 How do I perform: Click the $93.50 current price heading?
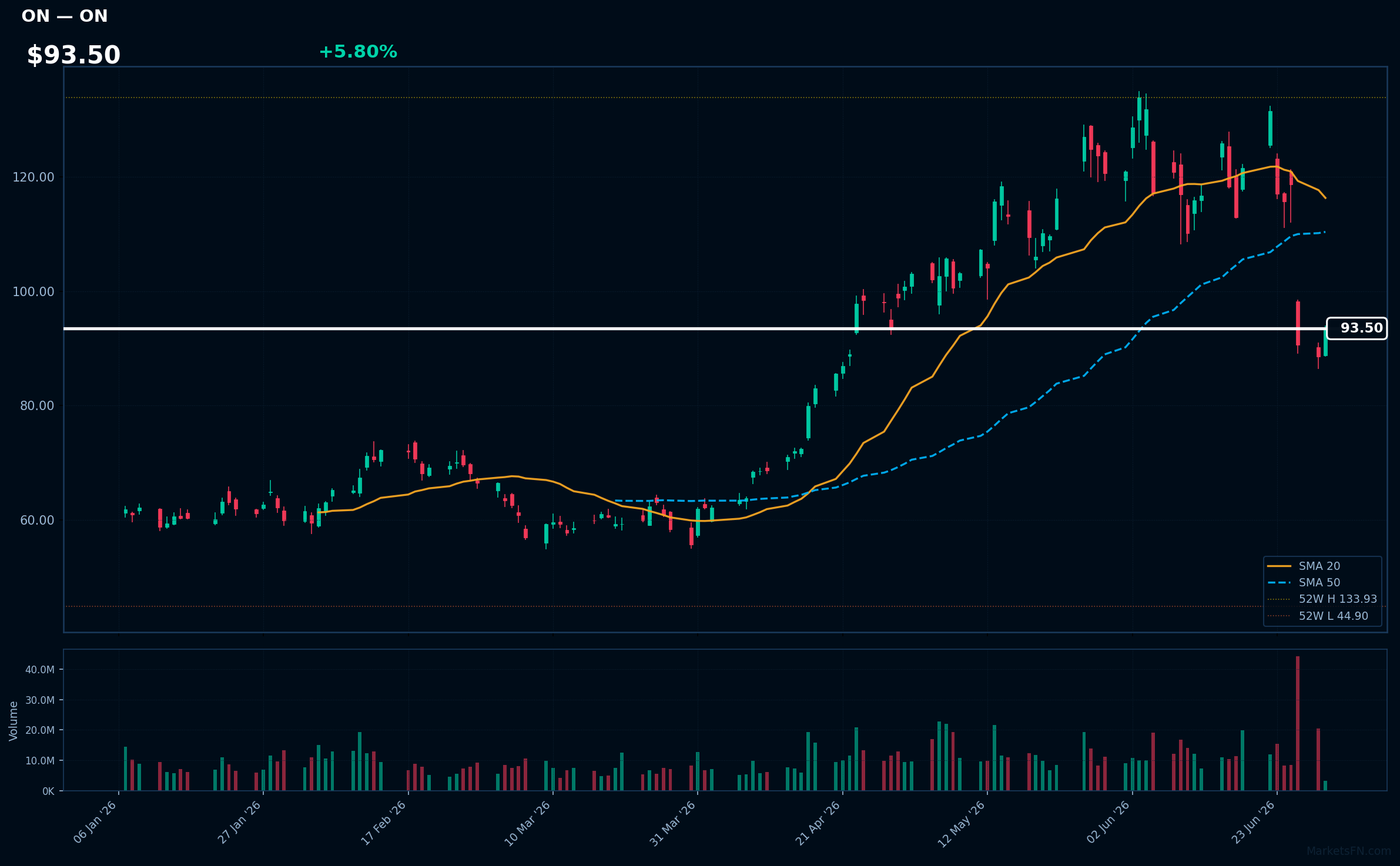[x=73, y=55]
